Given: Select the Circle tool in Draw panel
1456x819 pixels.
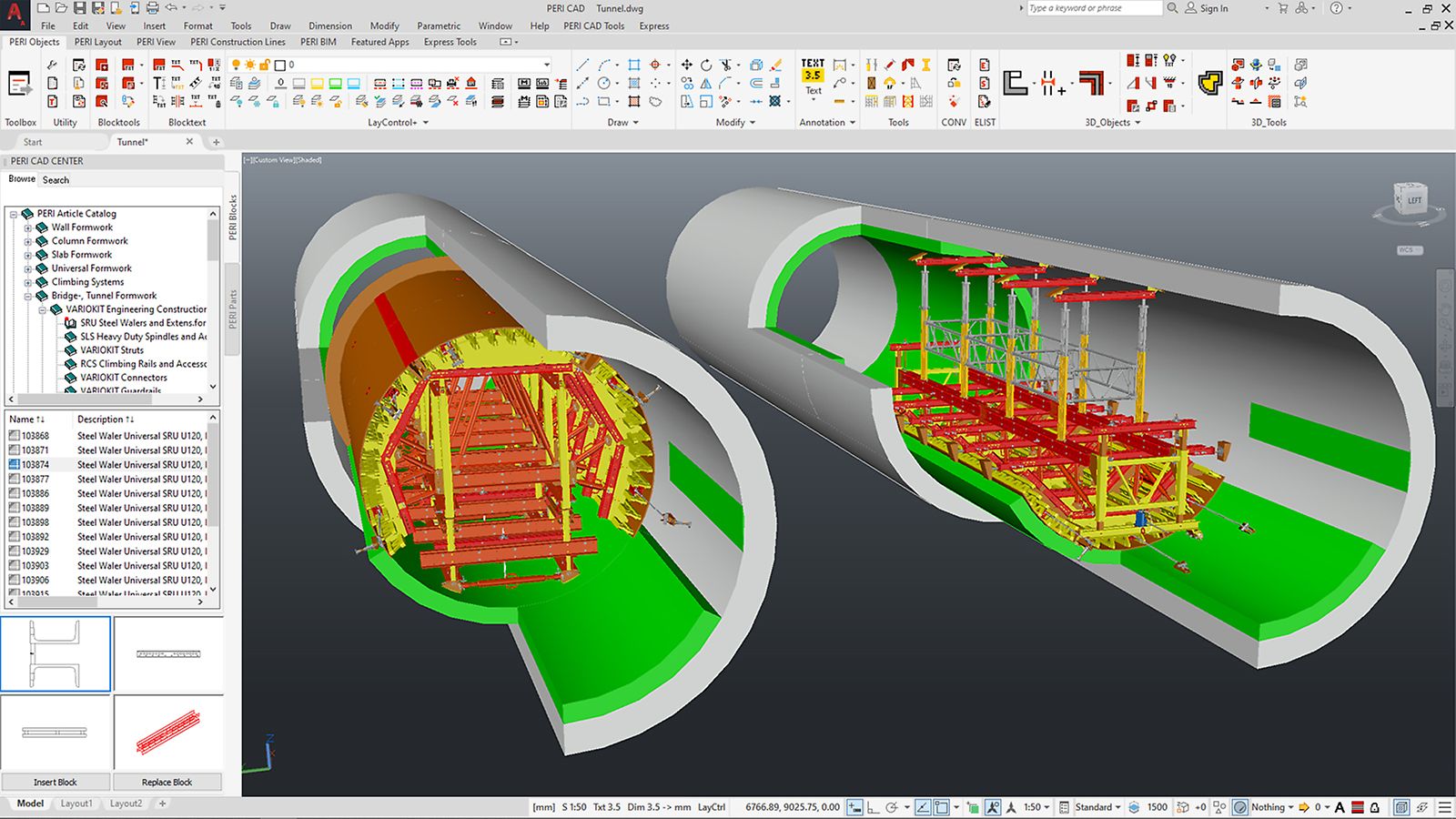Looking at the screenshot, I should coord(603,83).
